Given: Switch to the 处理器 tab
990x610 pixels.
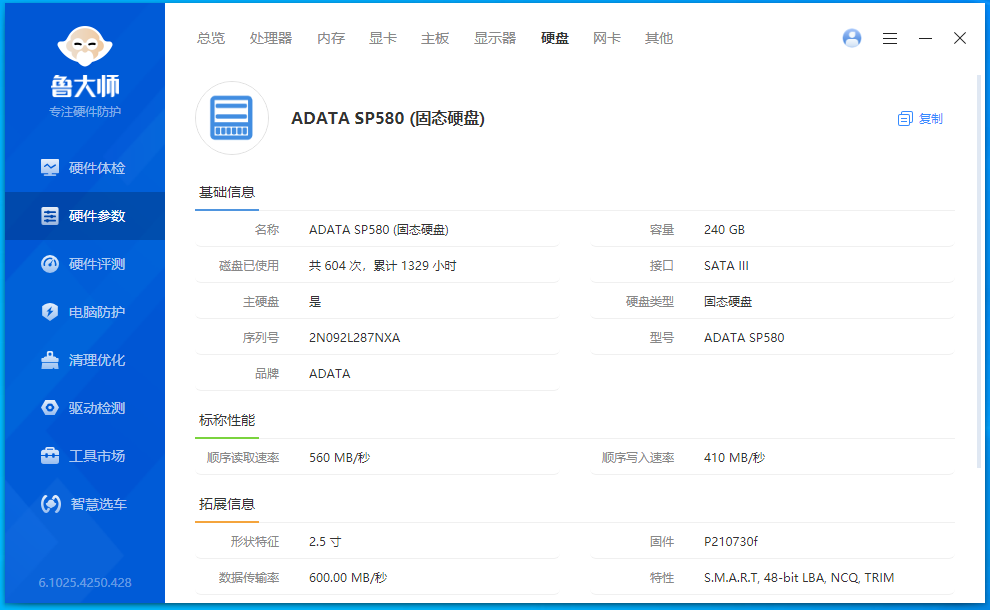Looking at the screenshot, I should (270, 39).
